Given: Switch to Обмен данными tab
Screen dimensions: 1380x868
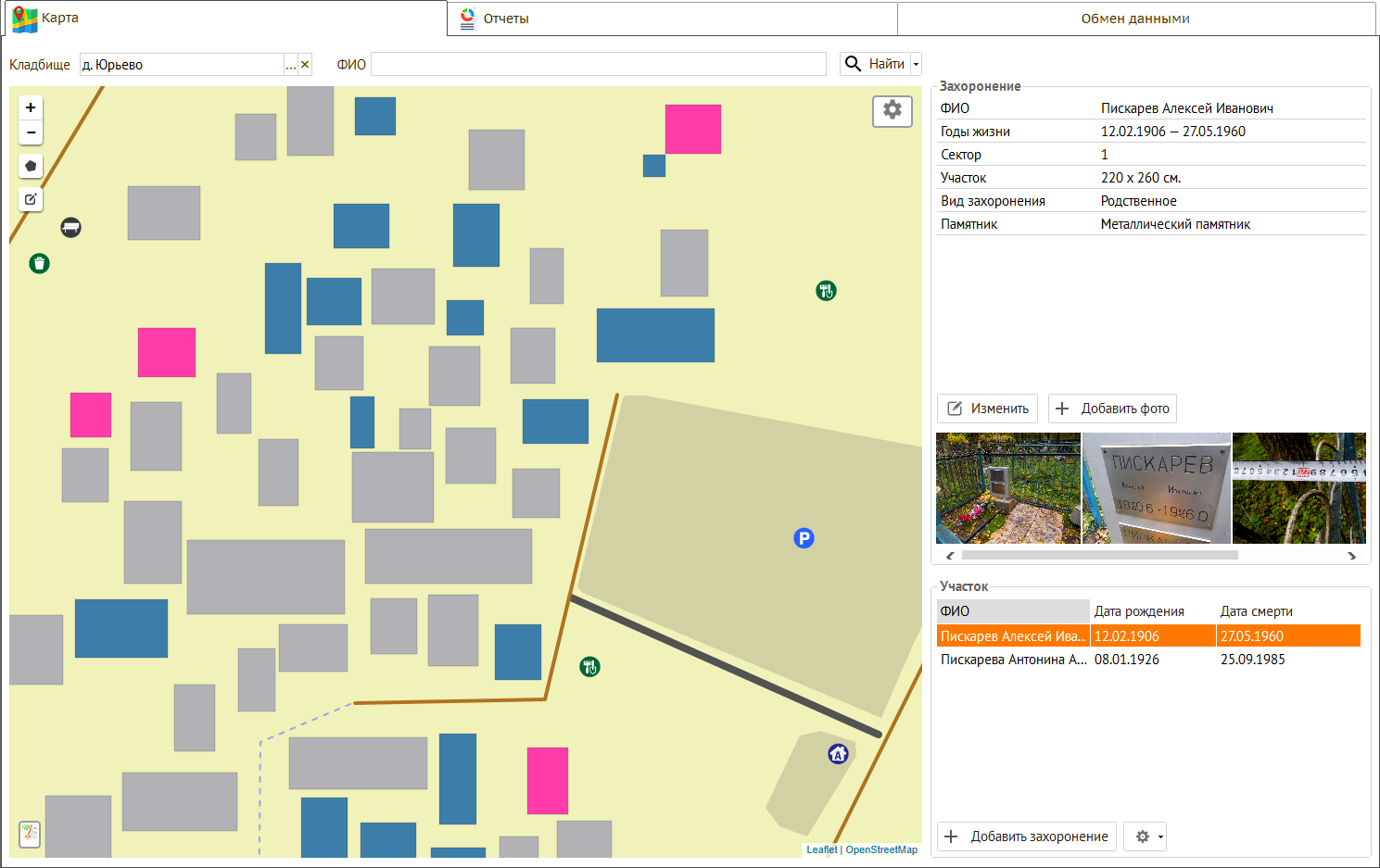Looking at the screenshot, I should tap(1135, 19).
